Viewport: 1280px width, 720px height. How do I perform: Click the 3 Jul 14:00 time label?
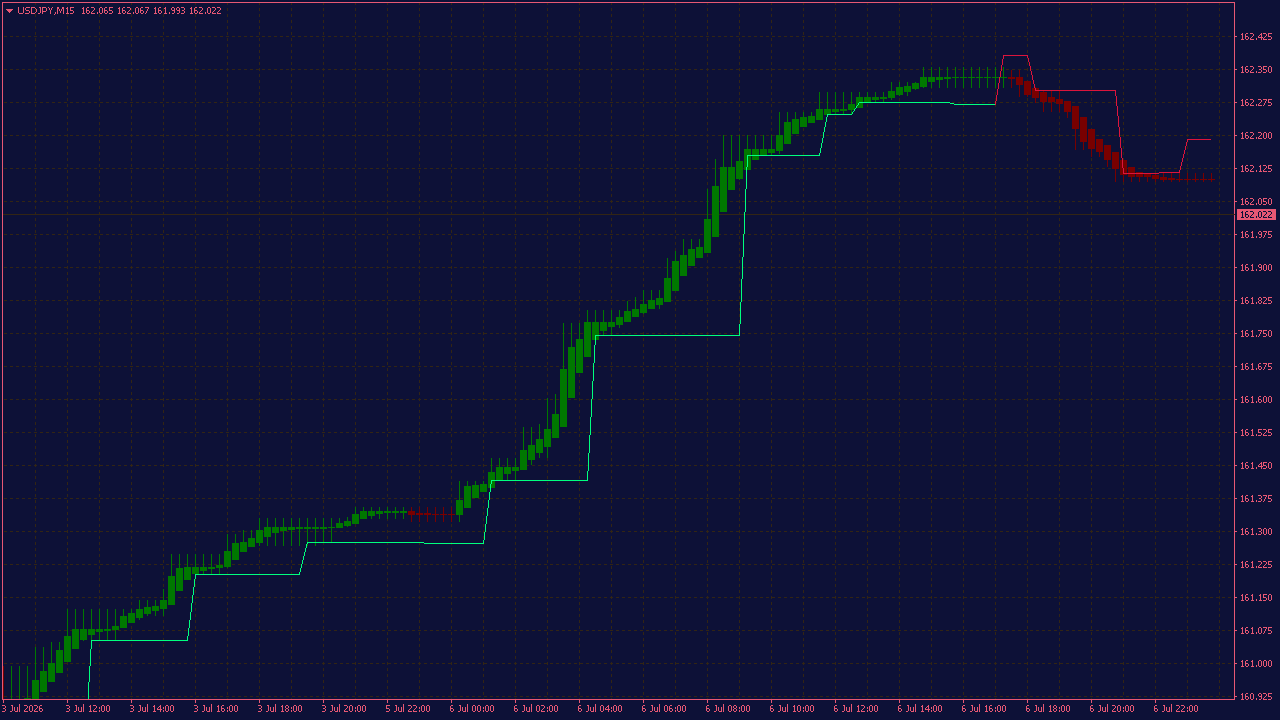click(x=152, y=709)
